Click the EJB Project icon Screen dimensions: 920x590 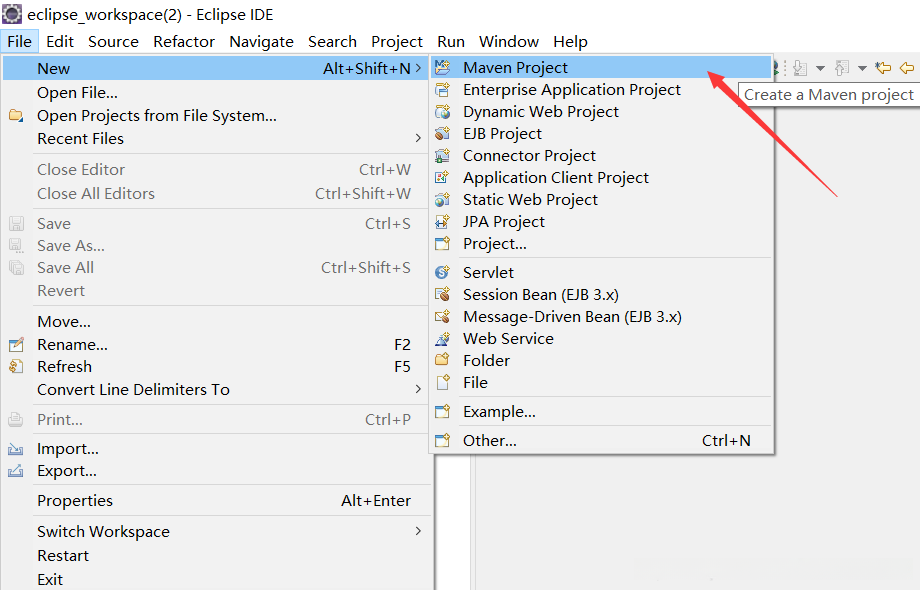tap(443, 134)
